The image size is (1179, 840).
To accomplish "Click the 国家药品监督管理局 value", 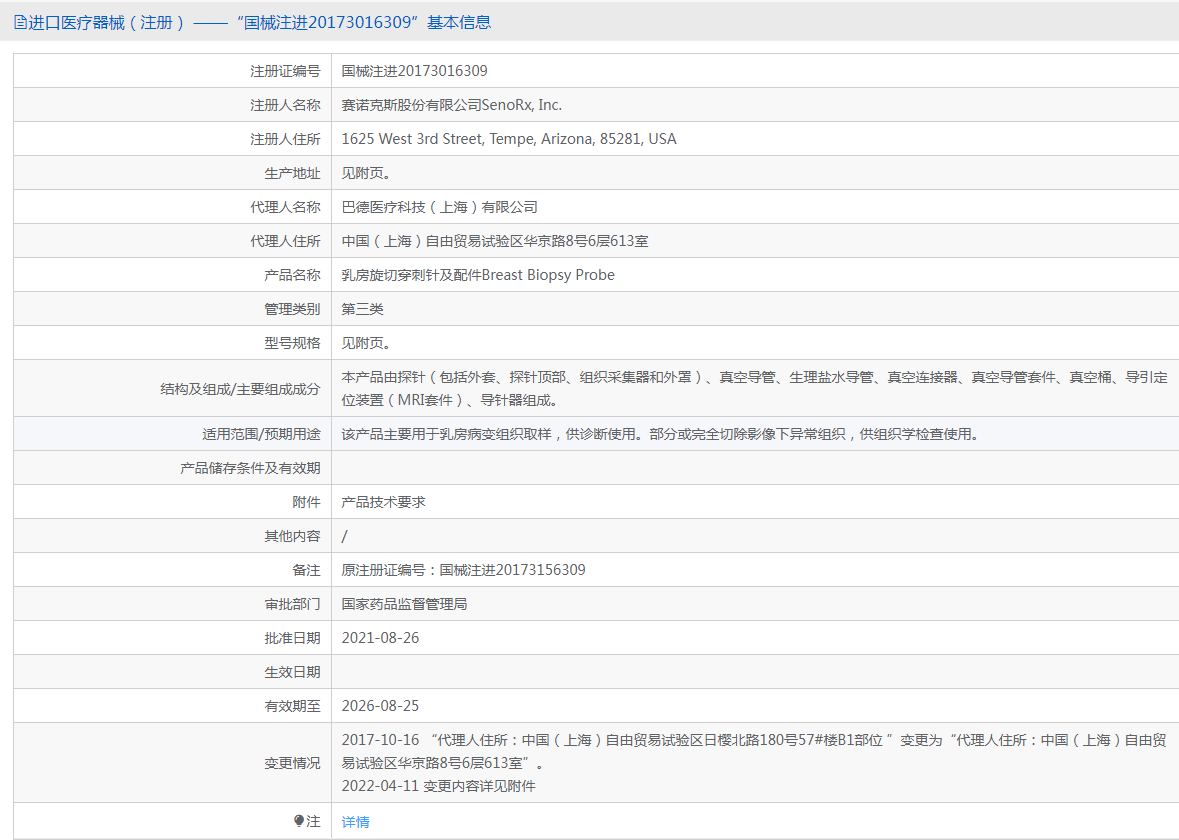I will click(405, 605).
